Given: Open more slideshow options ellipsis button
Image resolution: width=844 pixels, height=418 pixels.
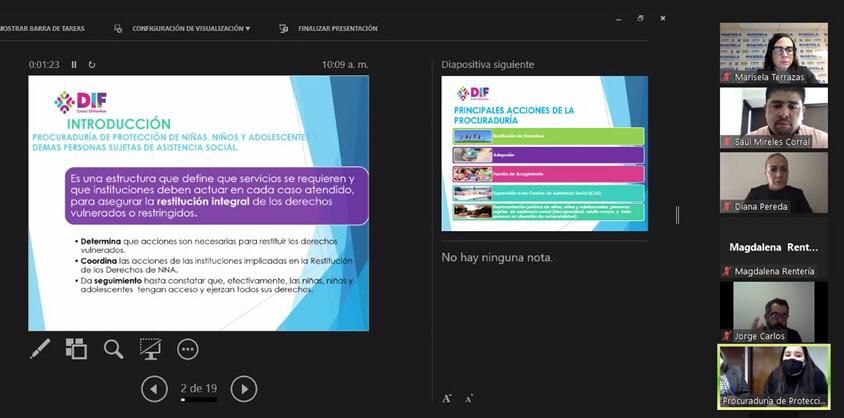Looking at the screenshot, I should point(188,349).
